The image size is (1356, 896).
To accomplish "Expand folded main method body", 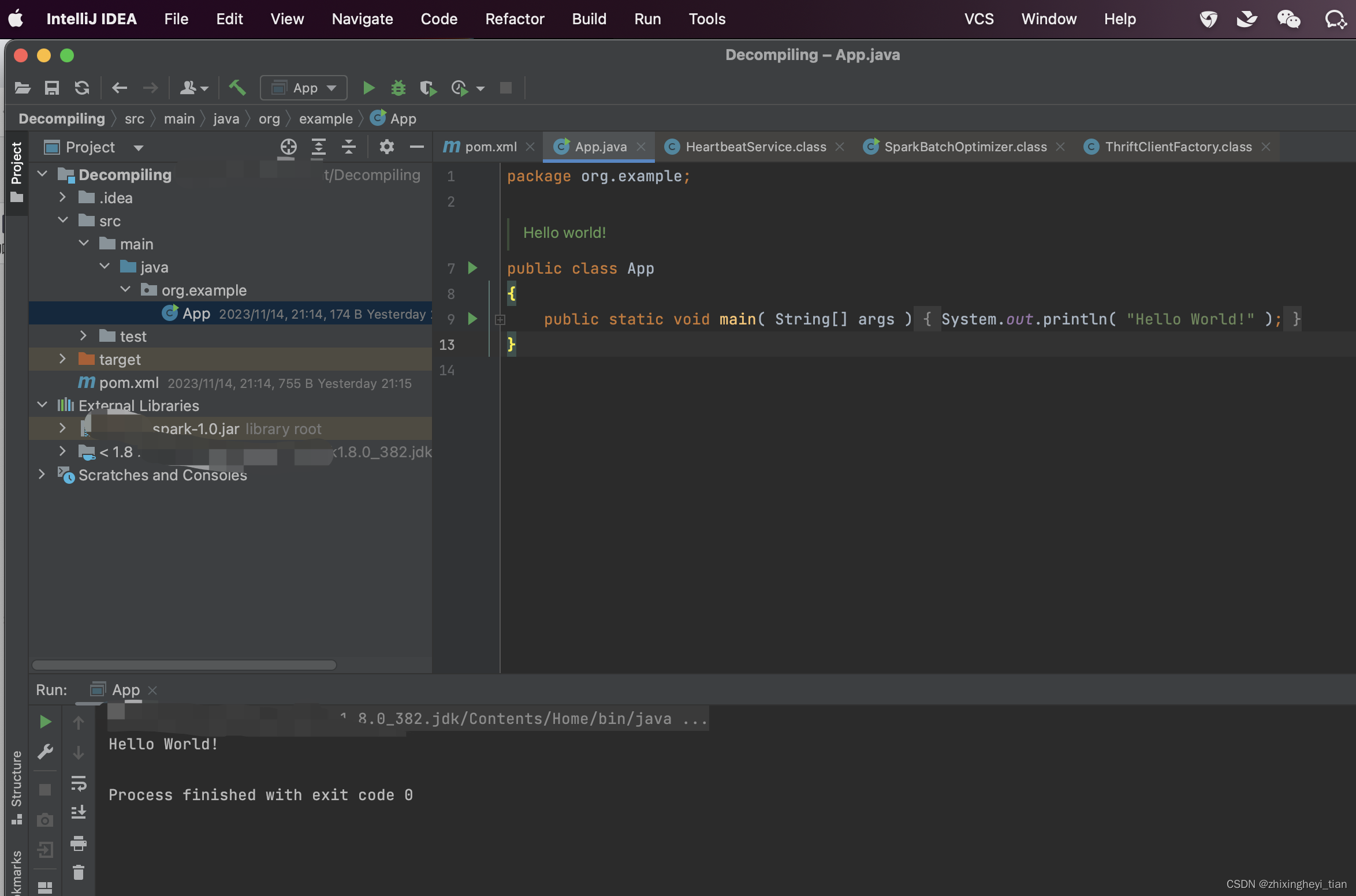I will pos(500,319).
